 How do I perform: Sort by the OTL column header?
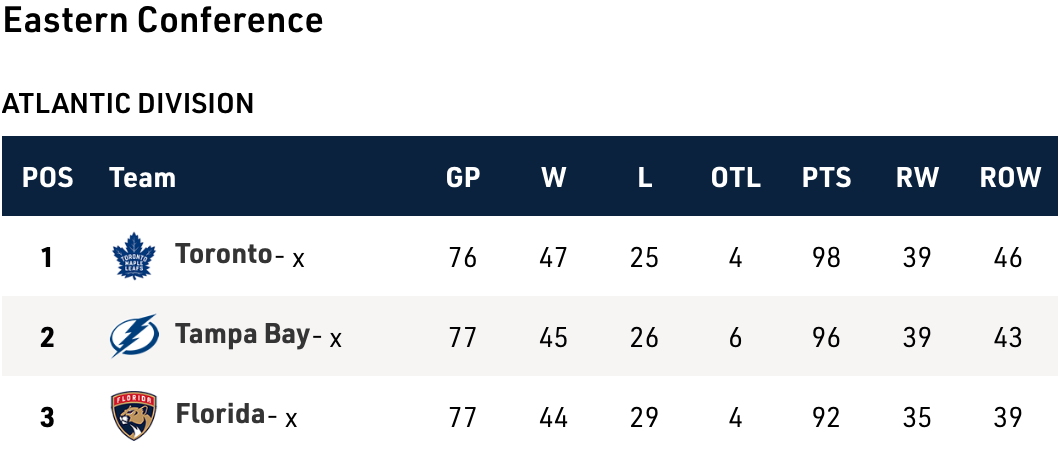click(x=736, y=178)
